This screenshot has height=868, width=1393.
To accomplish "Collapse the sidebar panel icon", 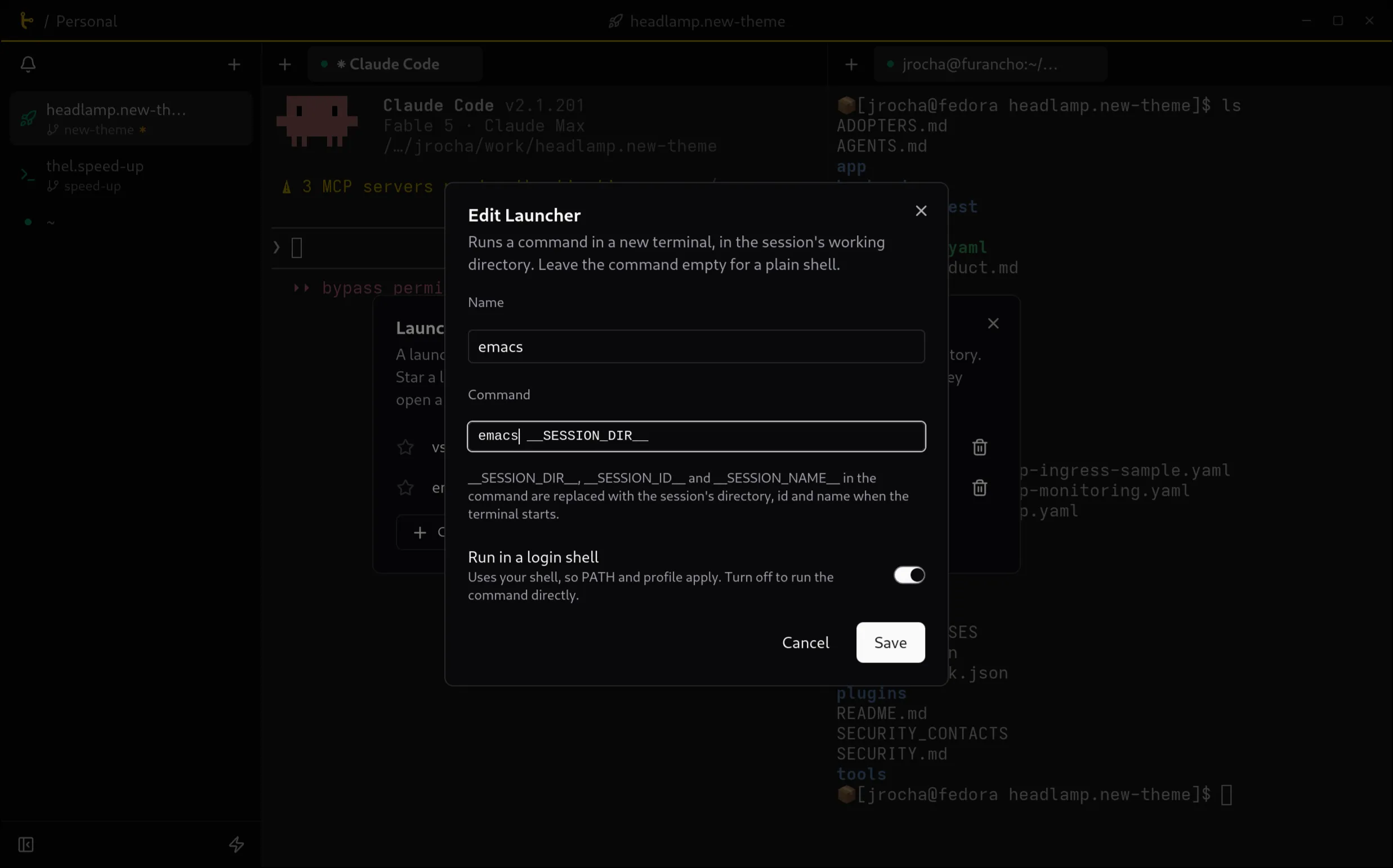I will pos(26,844).
